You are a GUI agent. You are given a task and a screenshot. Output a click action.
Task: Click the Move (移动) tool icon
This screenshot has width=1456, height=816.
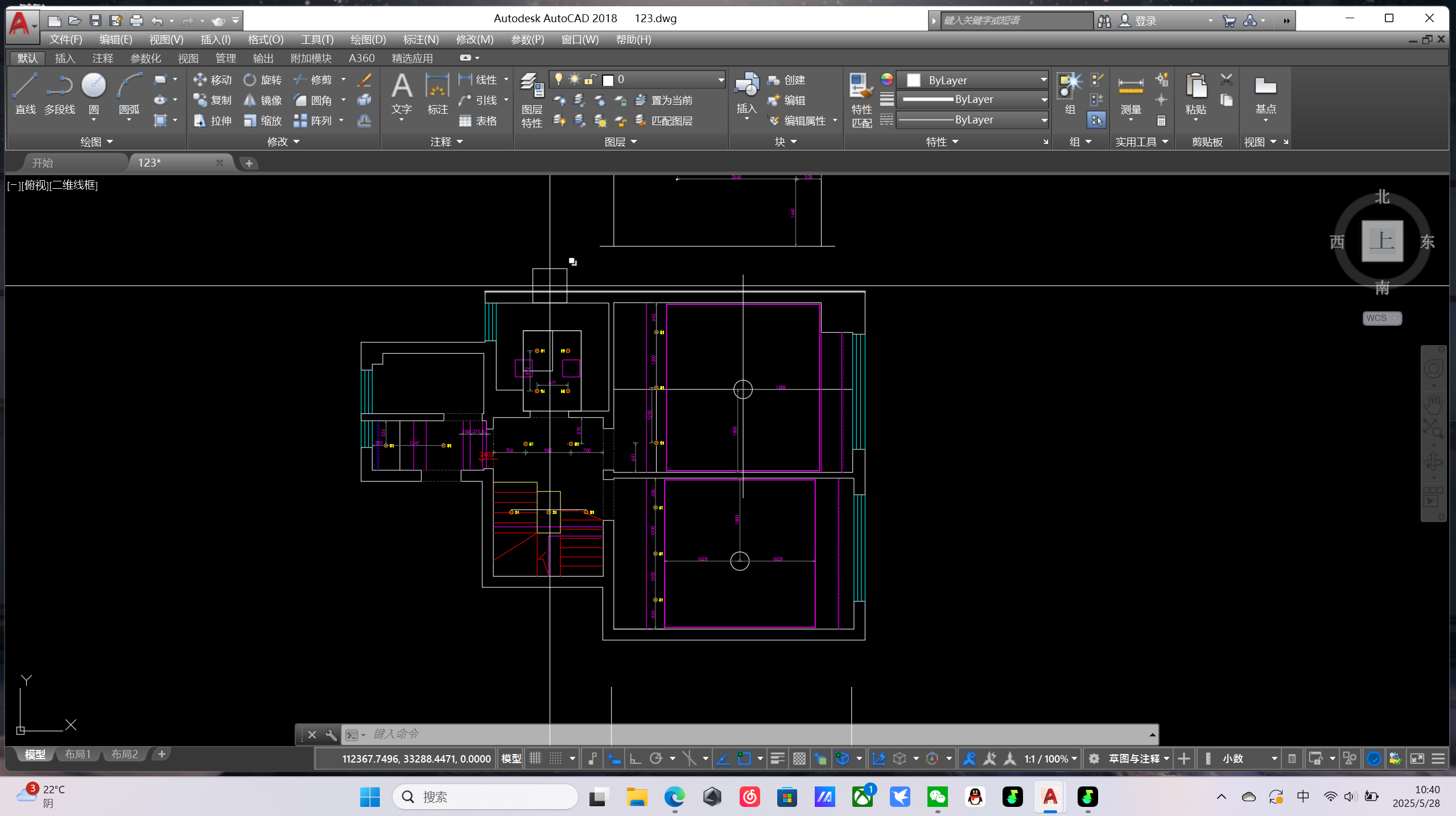200,80
